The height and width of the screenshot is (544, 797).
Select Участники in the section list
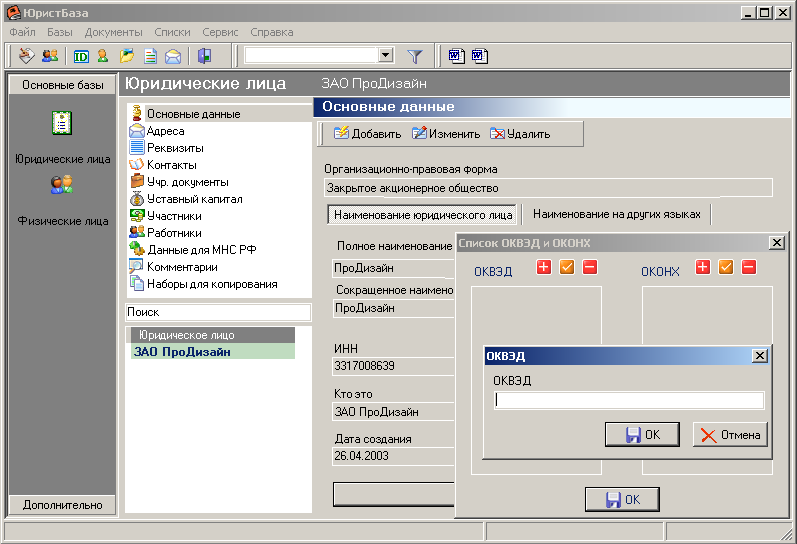pyautogui.click(x=220, y=216)
